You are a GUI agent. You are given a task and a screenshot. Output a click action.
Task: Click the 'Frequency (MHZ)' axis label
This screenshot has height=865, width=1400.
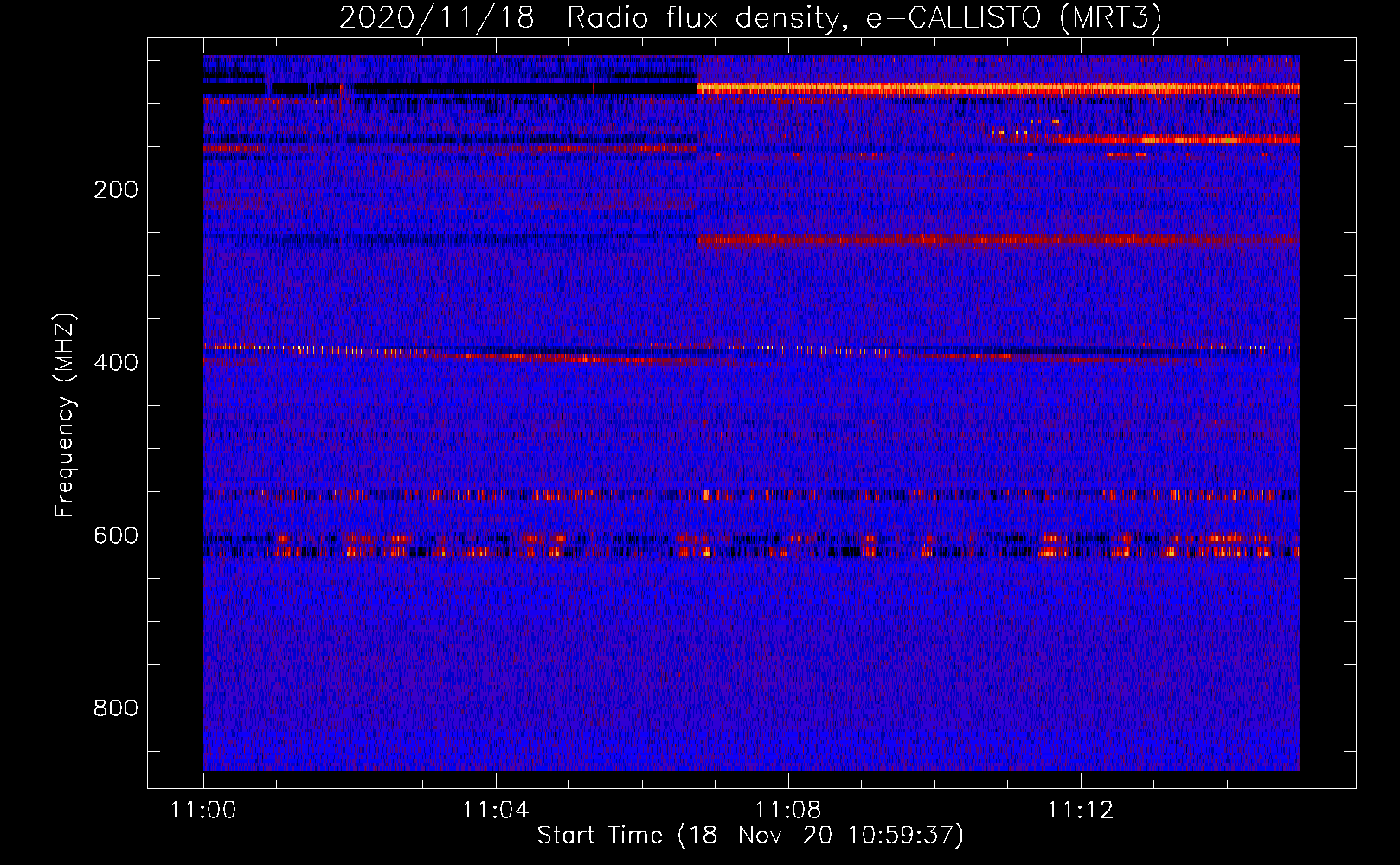click(x=65, y=415)
